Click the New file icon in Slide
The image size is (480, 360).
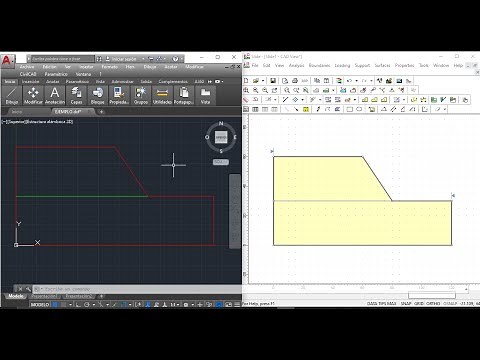(x=246, y=81)
